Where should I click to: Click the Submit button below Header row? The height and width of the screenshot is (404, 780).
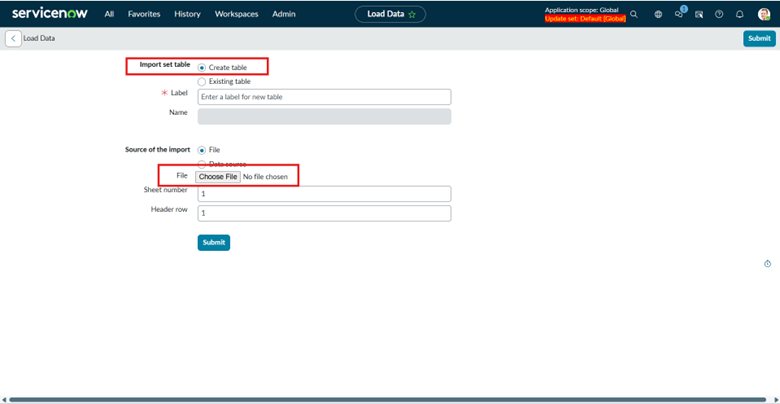click(214, 242)
